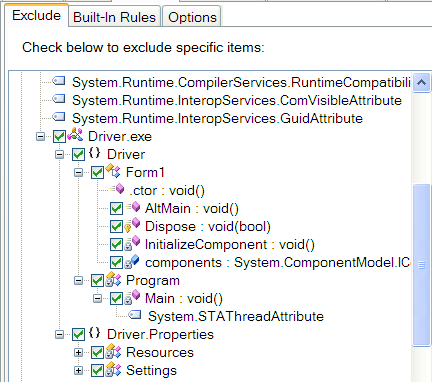Click the Main method icon

point(132,297)
